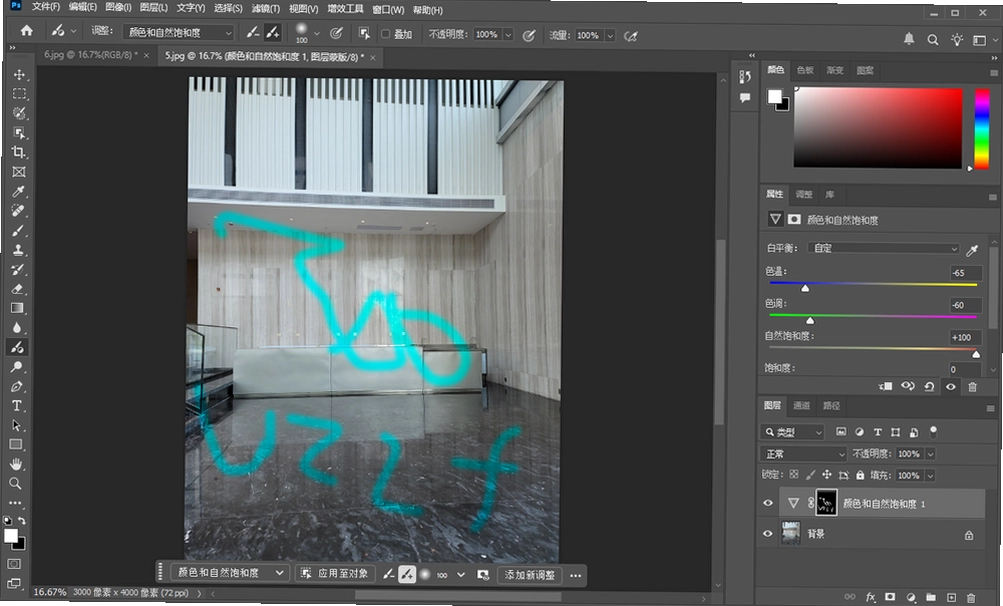
Task: Open the 不透明度 dropdown in options bar
Action: [509, 35]
